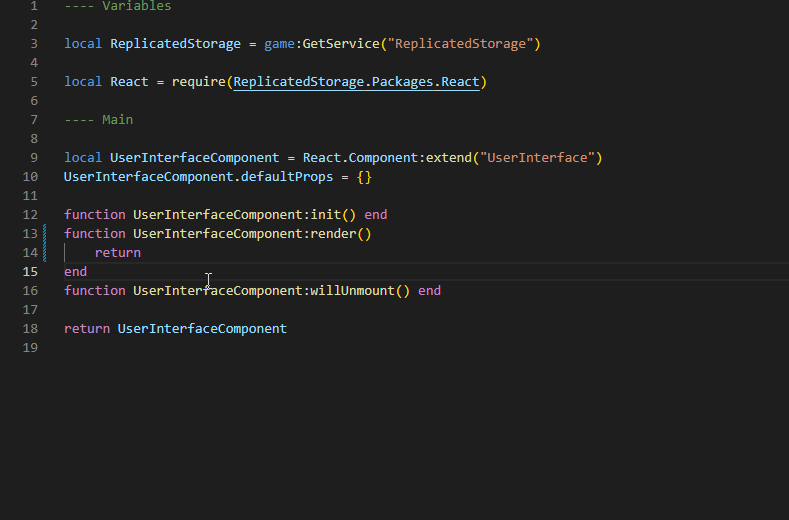
Task: Click the "return" keyword on line 18
Action: coord(87,329)
